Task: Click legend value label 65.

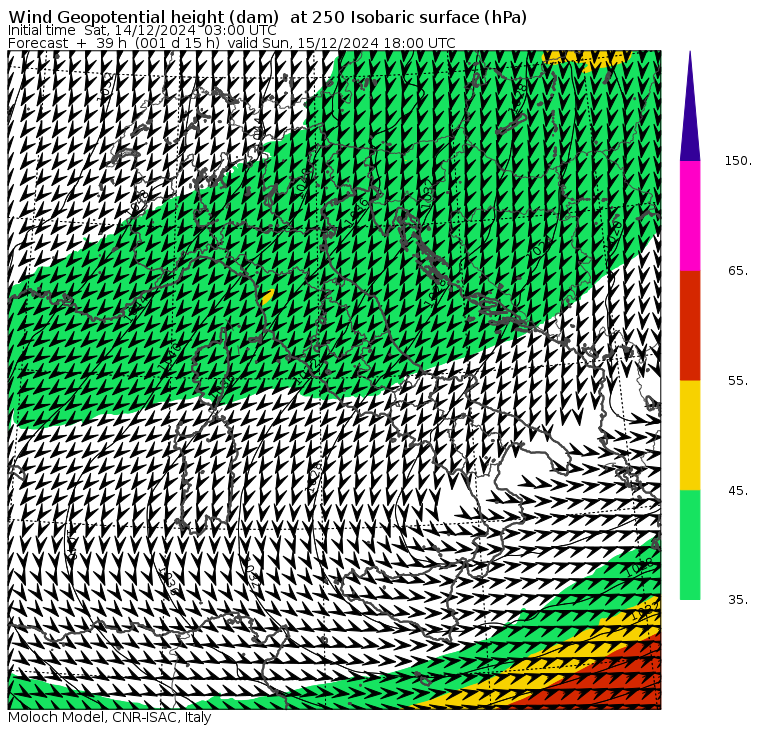Action: point(738,270)
